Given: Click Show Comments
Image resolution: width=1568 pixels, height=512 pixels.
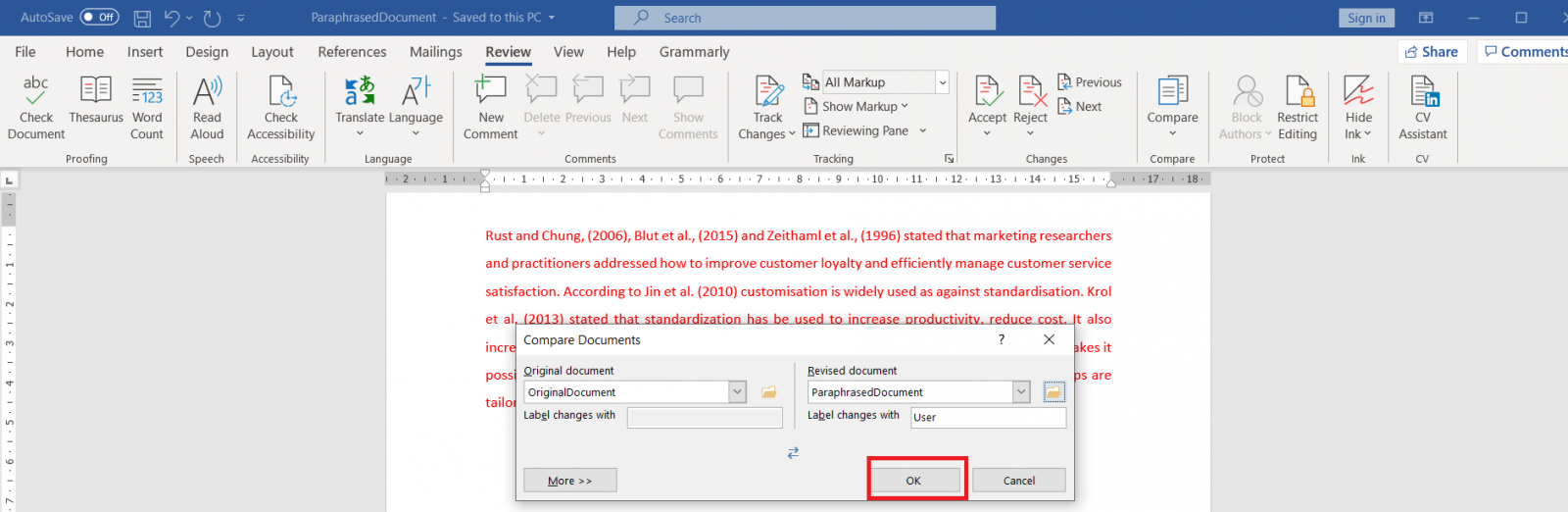Looking at the screenshot, I should point(688,108).
